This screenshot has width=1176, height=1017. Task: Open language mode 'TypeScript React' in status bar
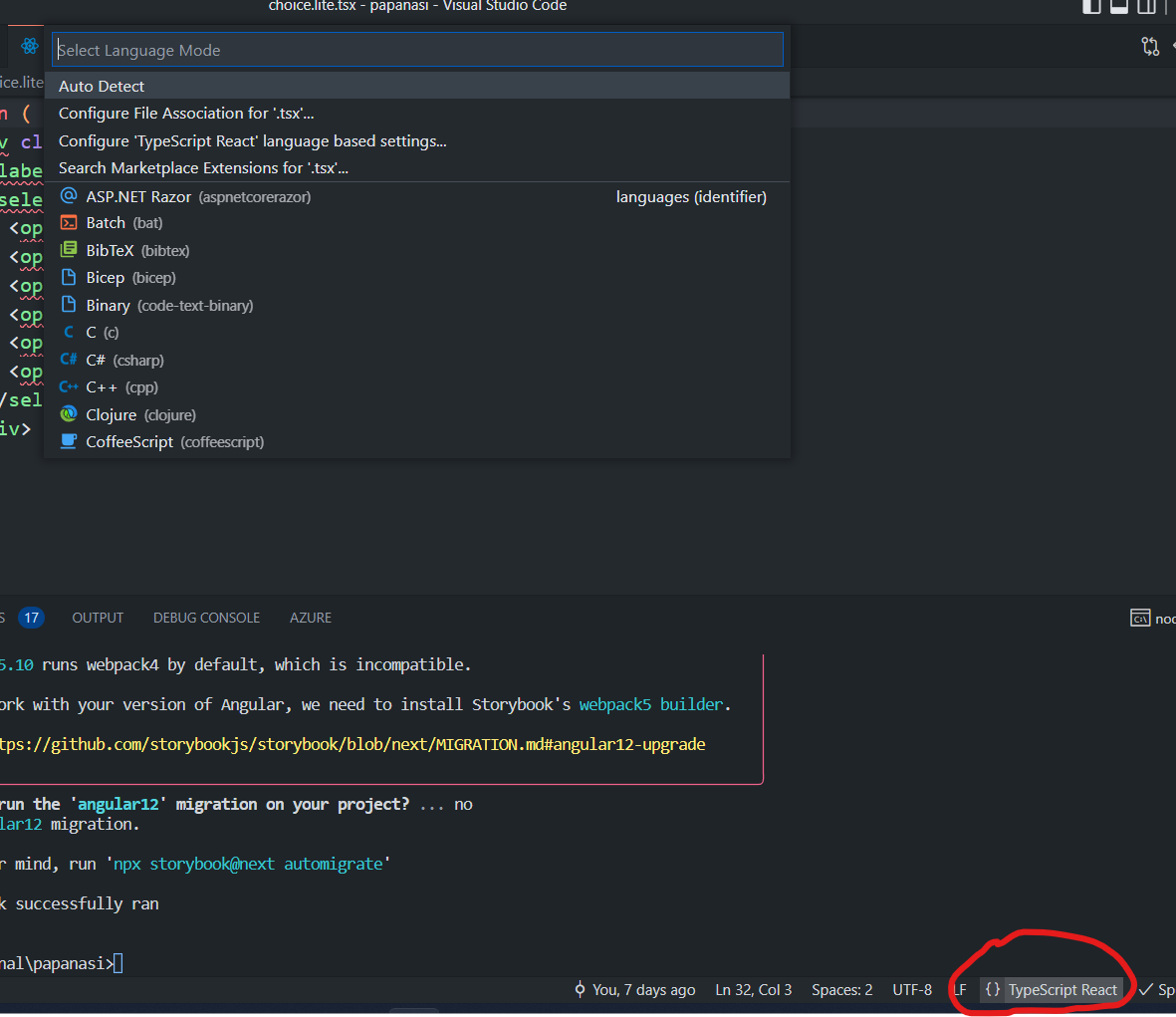click(1062, 990)
